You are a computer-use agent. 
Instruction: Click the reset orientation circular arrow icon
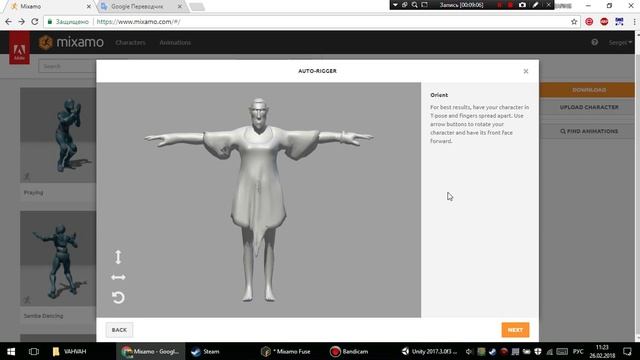click(x=118, y=297)
